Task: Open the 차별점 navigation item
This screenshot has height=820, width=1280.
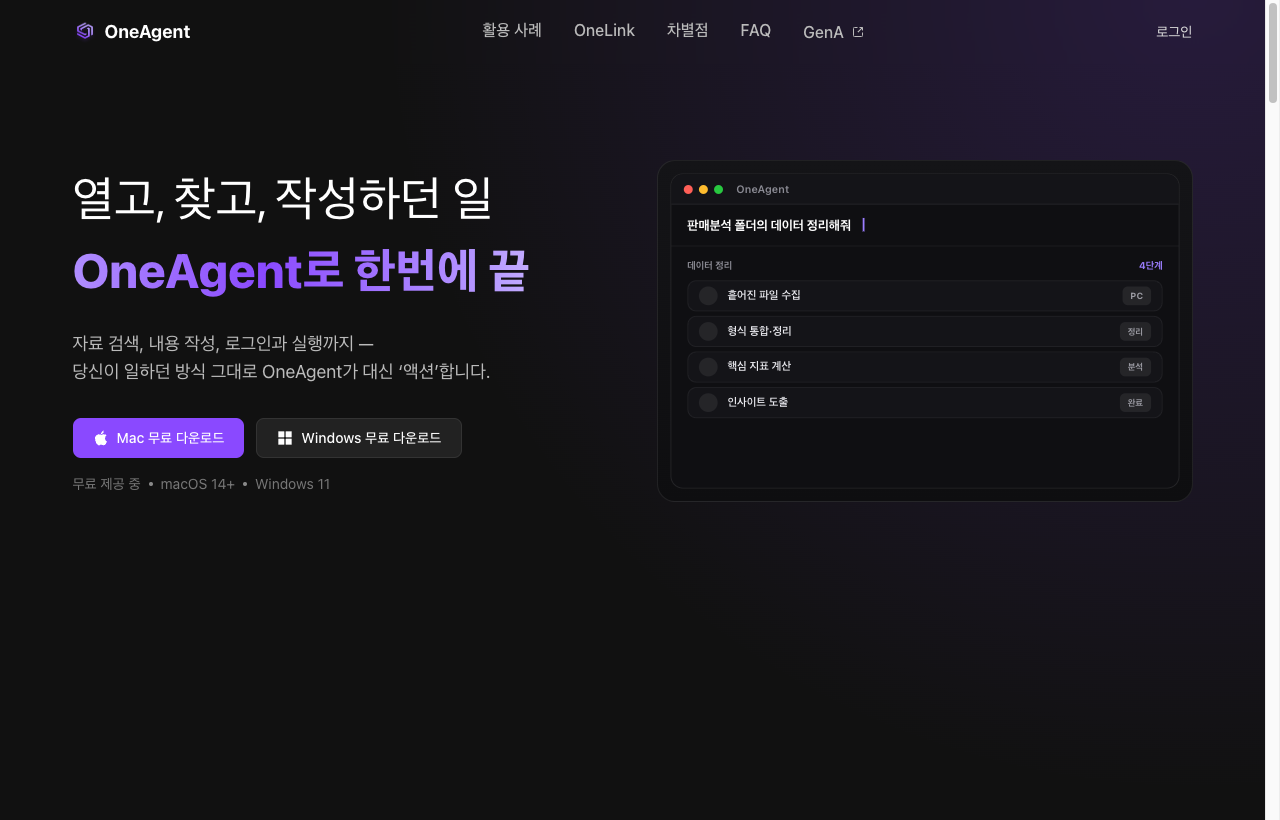Action: coord(687,30)
